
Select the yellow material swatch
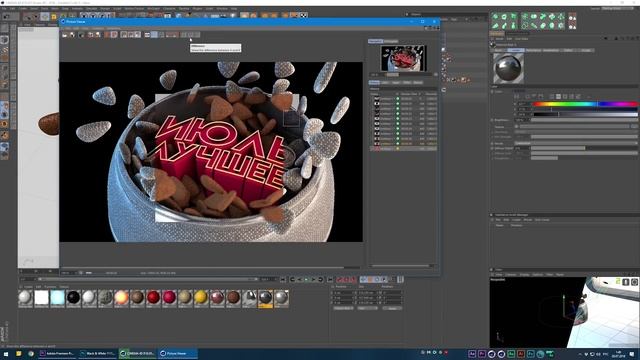point(200,298)
